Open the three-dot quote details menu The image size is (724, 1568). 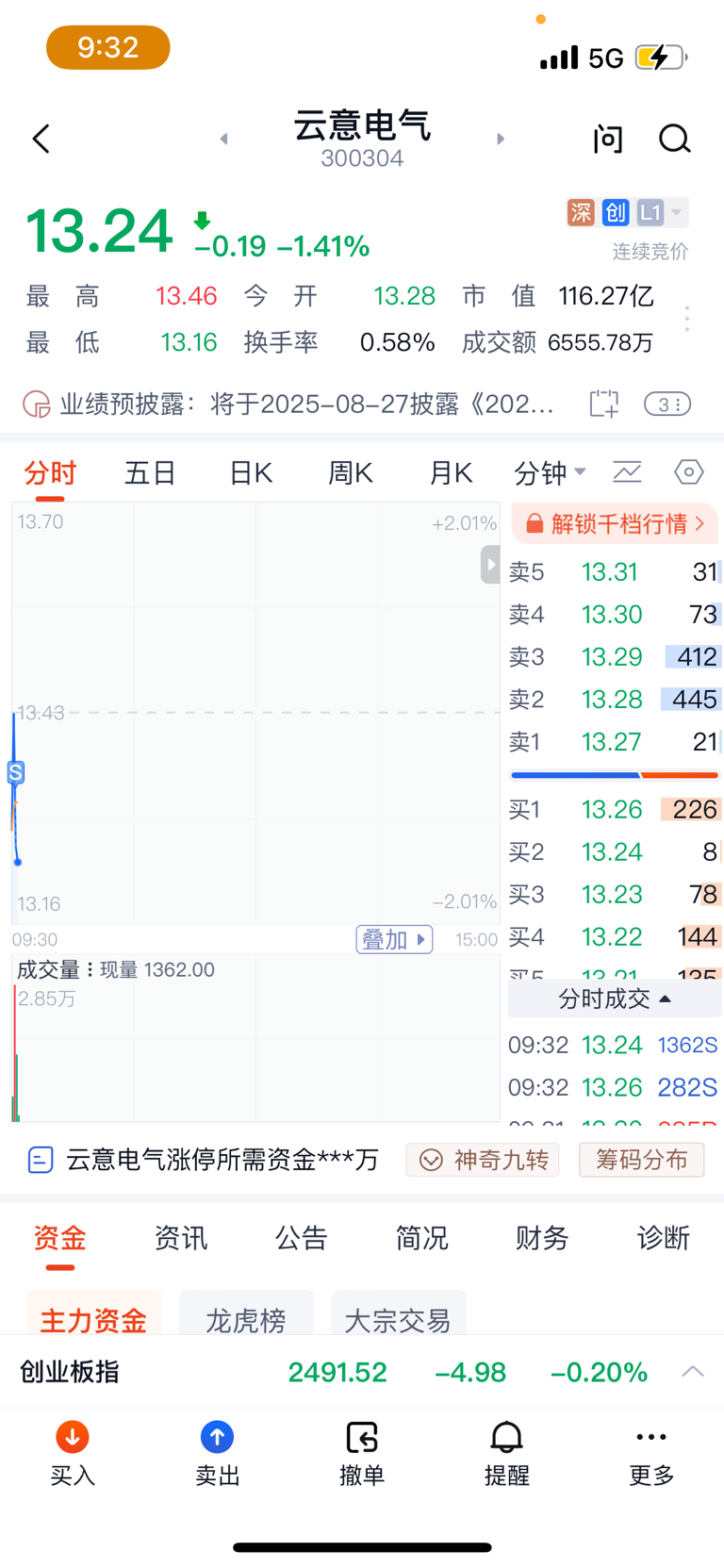[x=687, y=319]
